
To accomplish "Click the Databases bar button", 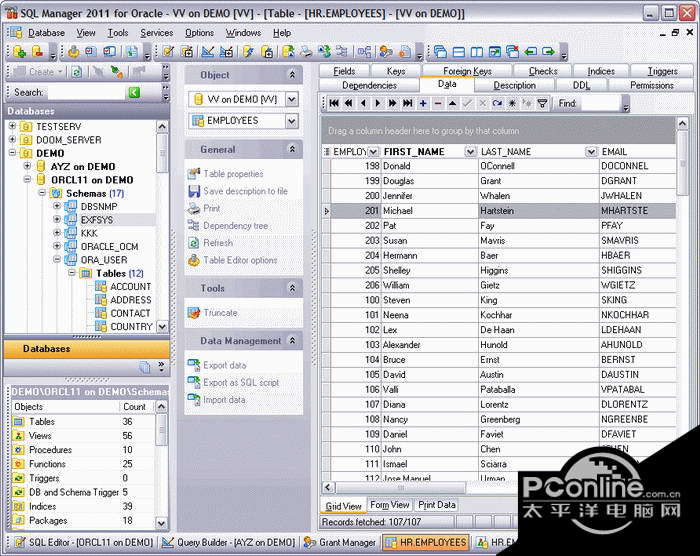I will pyautogui.click(x=87, y=349).
